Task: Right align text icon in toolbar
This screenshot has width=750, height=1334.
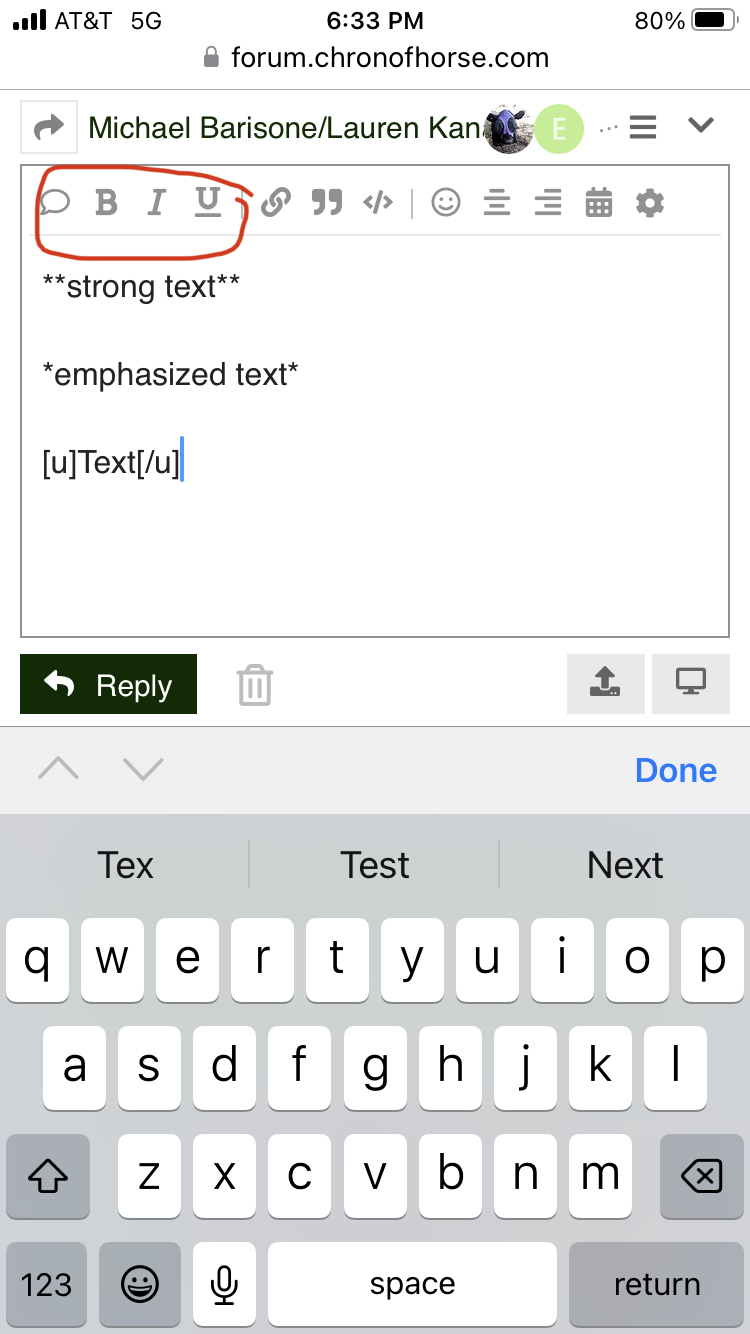Action: pyautogui.click(x=548, y=203)
